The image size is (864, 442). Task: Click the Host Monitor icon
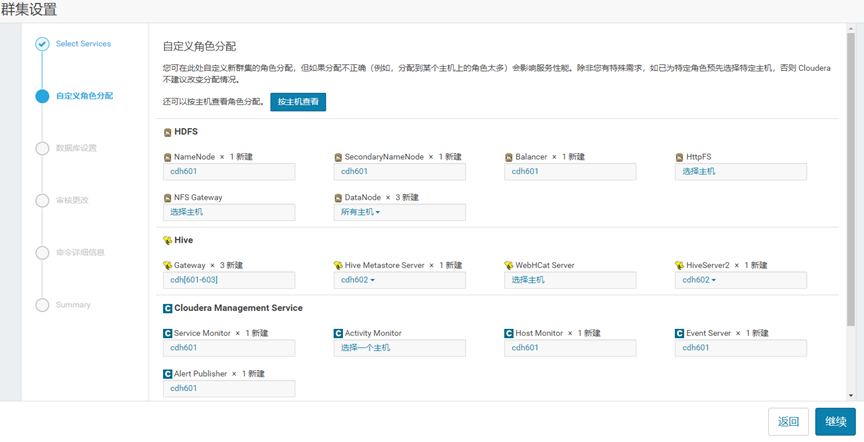tap(509, 333)
